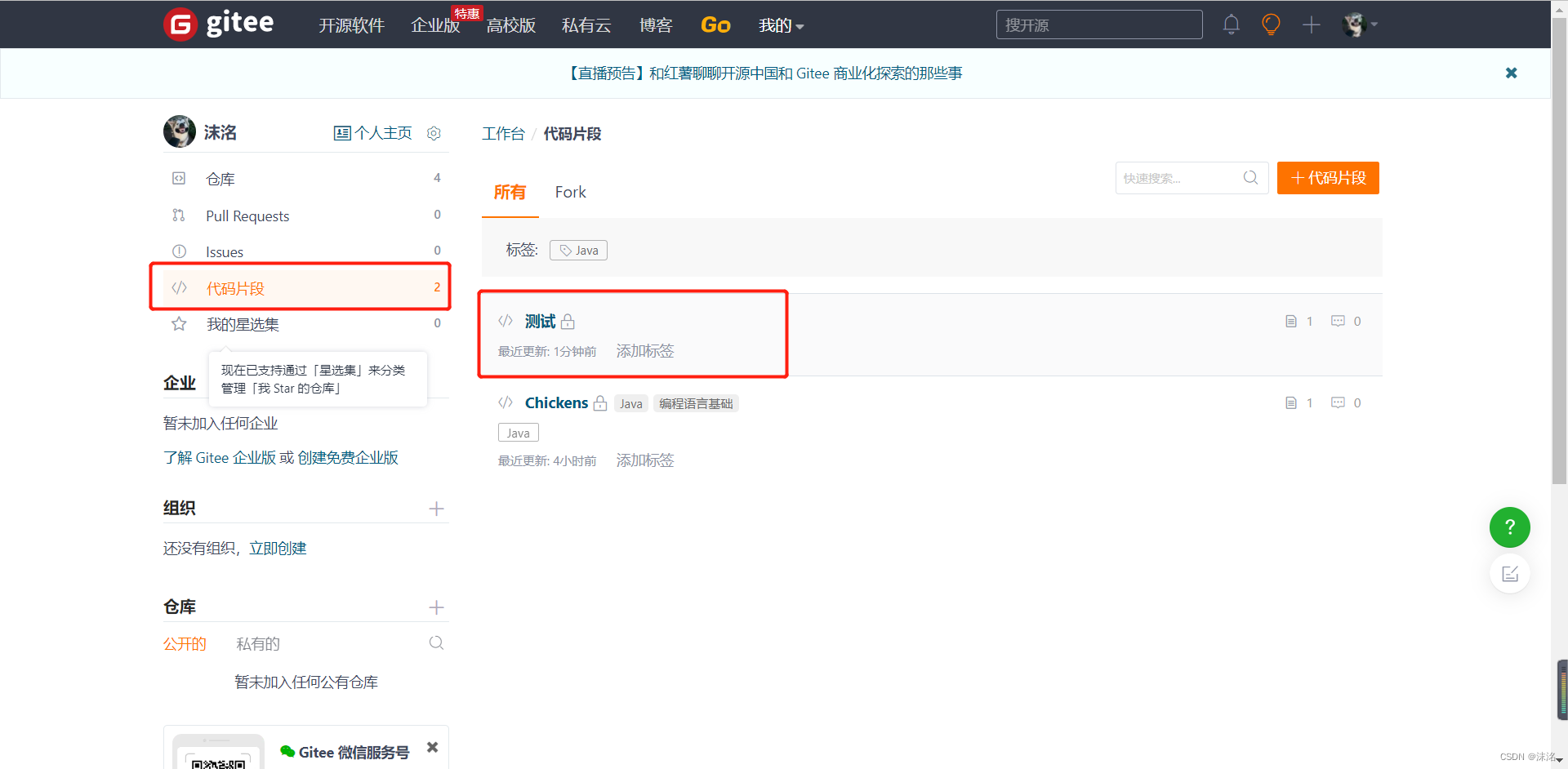Open the profile settings gear icon
1568x769 pixels.
coord(434,133)
